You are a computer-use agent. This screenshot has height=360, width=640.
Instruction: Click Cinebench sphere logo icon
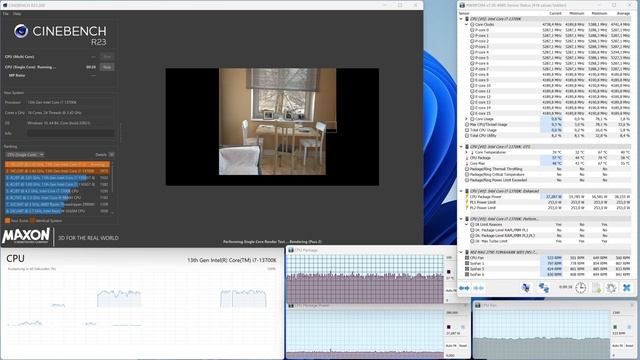coord(21,31)
